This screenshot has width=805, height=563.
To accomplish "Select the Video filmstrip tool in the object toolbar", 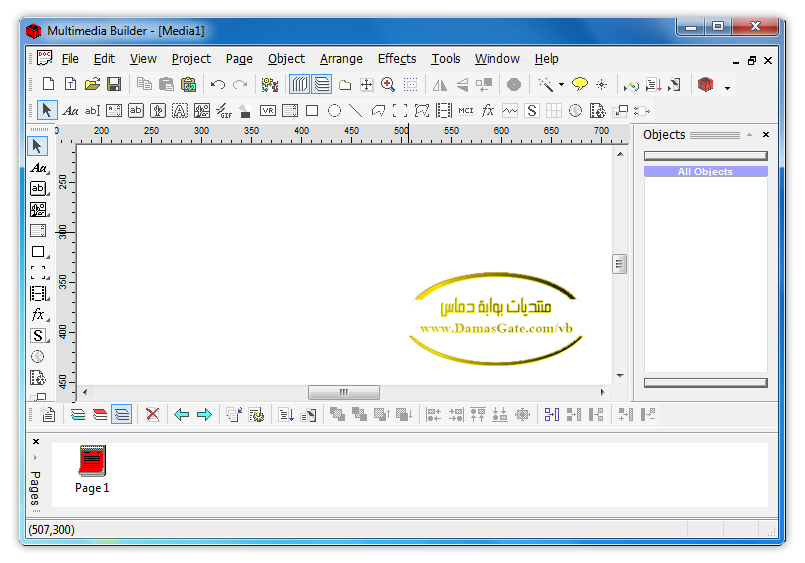I will tap(444, 110).
